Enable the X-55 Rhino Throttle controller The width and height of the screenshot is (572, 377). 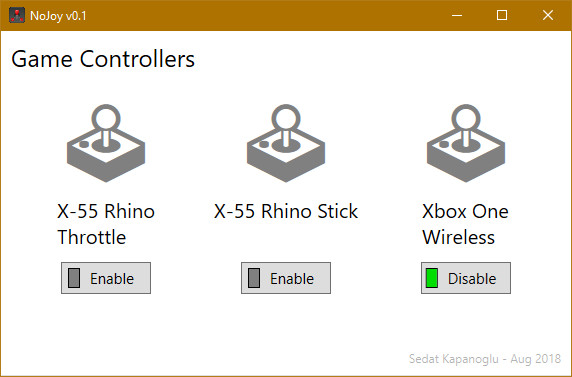tap(106, 278)
